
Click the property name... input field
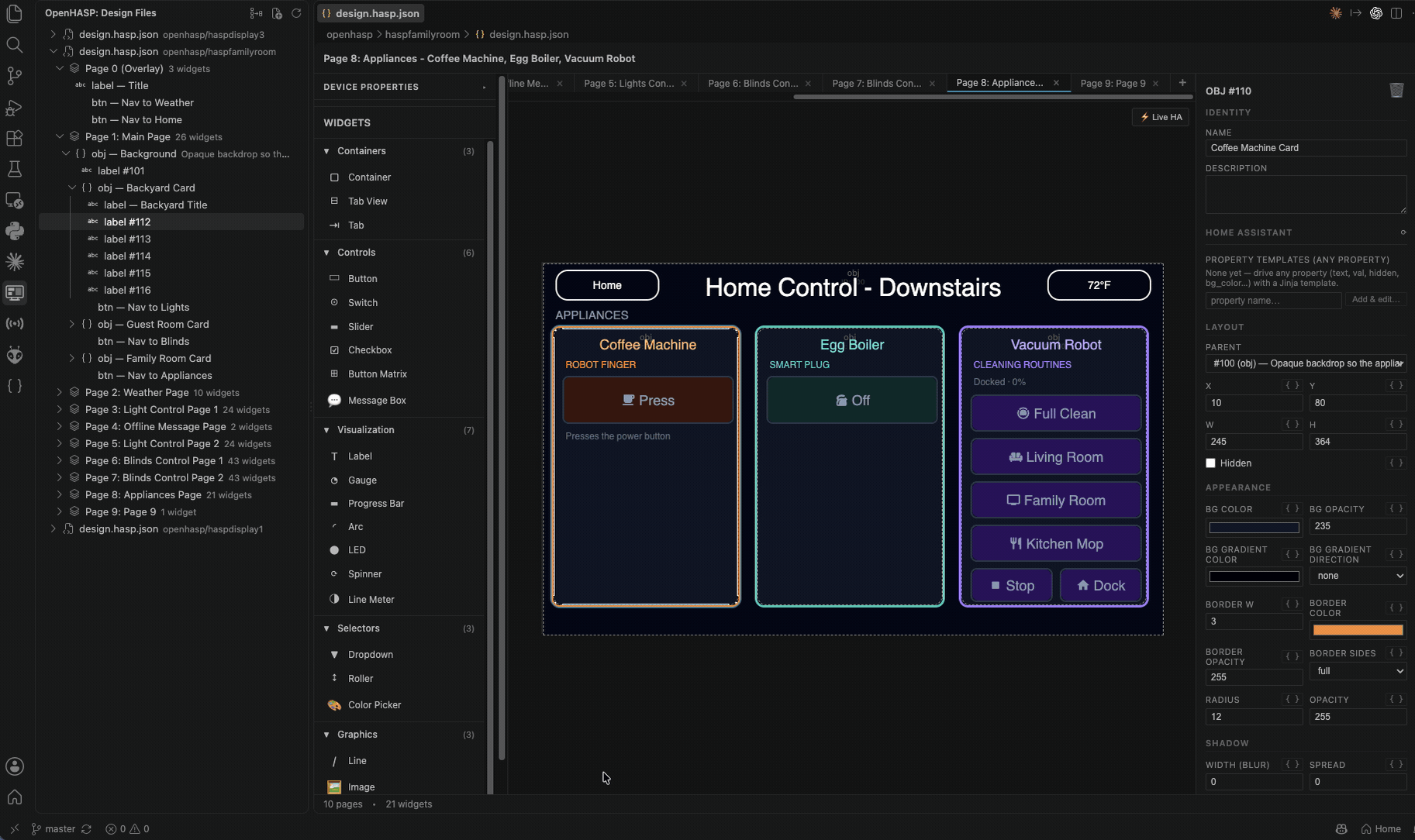click(1273, 301)
